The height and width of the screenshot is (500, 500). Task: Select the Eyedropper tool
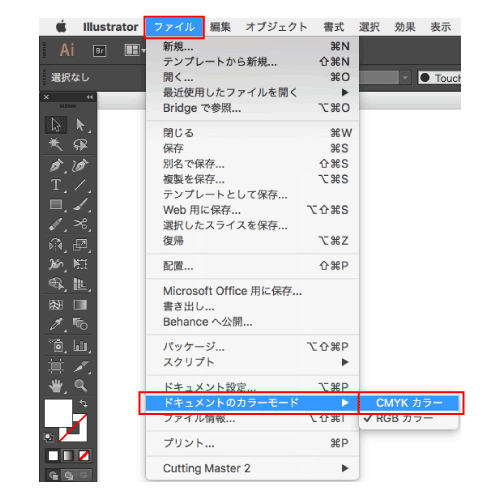point(56,324)
